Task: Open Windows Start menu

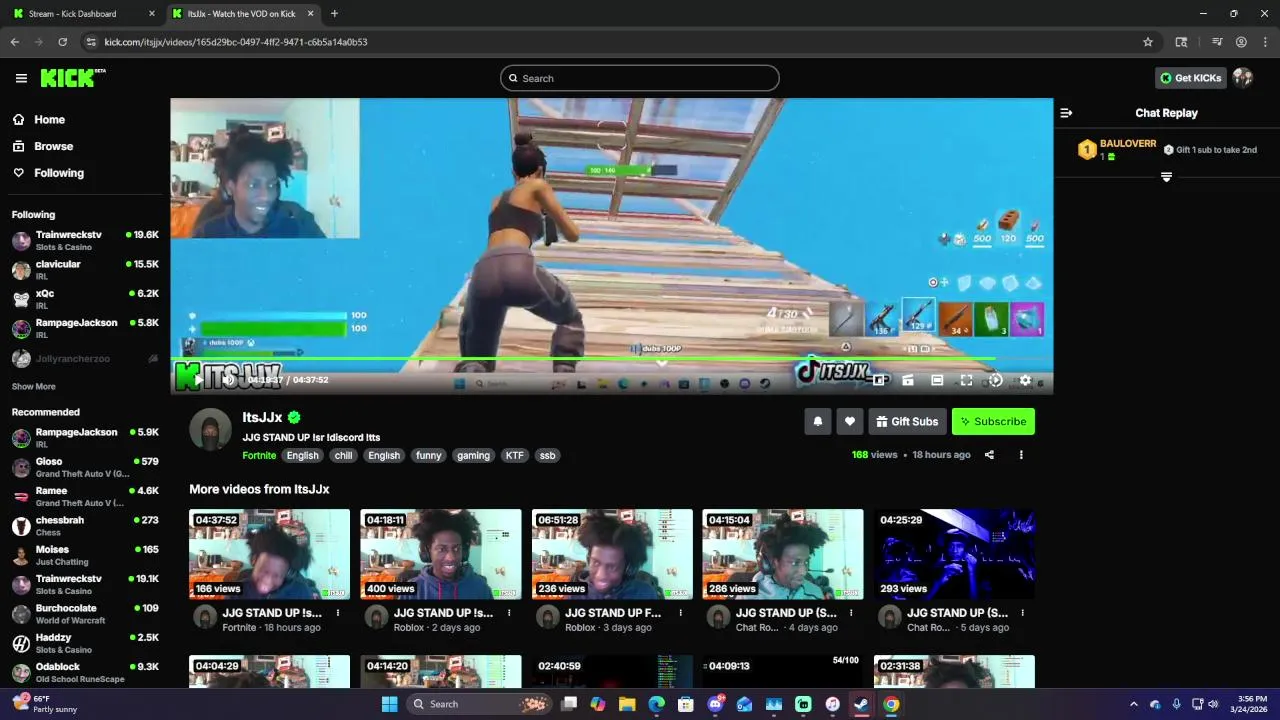Action: (x=389, y=704)
